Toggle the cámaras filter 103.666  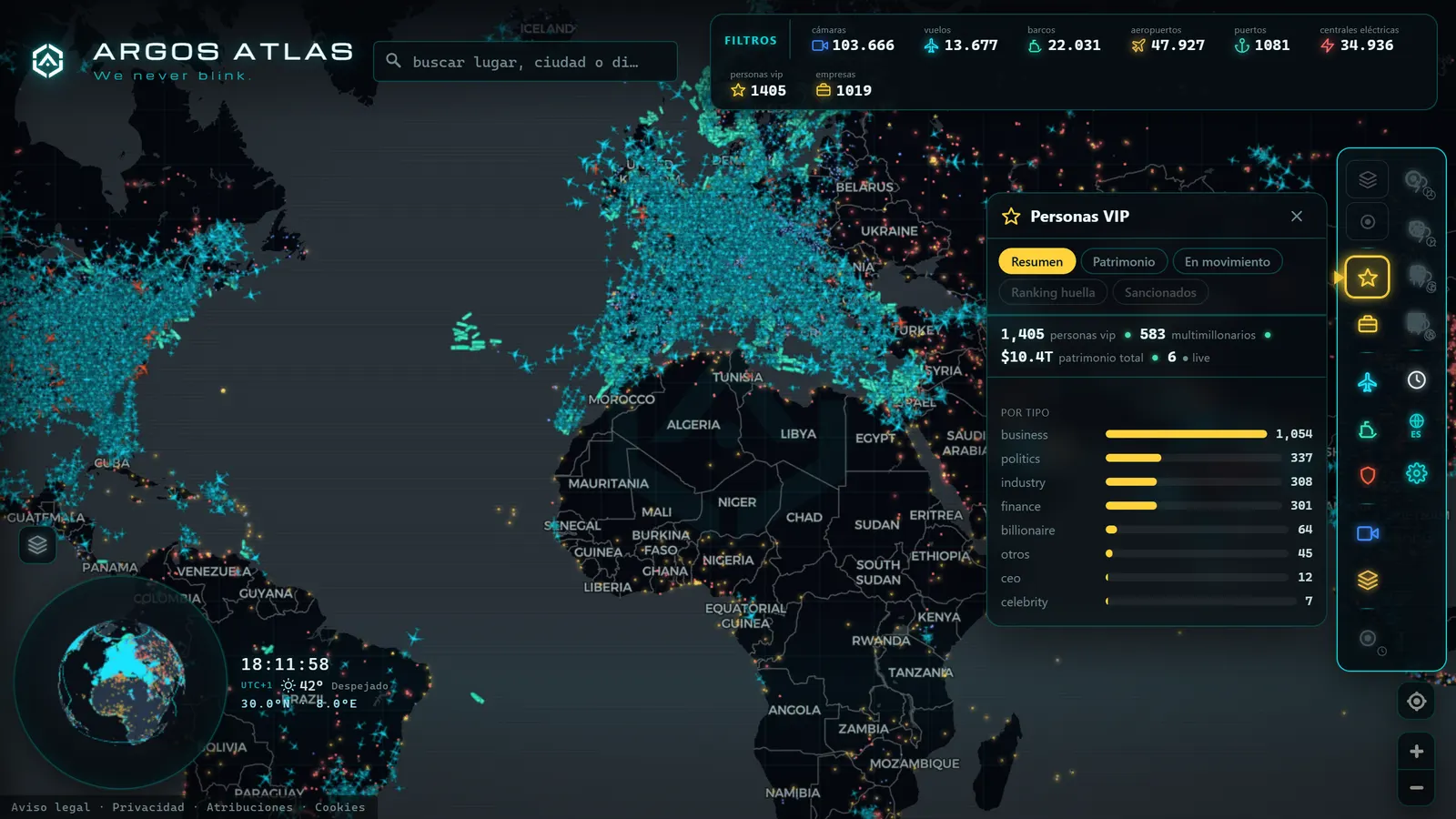tap(853, 40)
